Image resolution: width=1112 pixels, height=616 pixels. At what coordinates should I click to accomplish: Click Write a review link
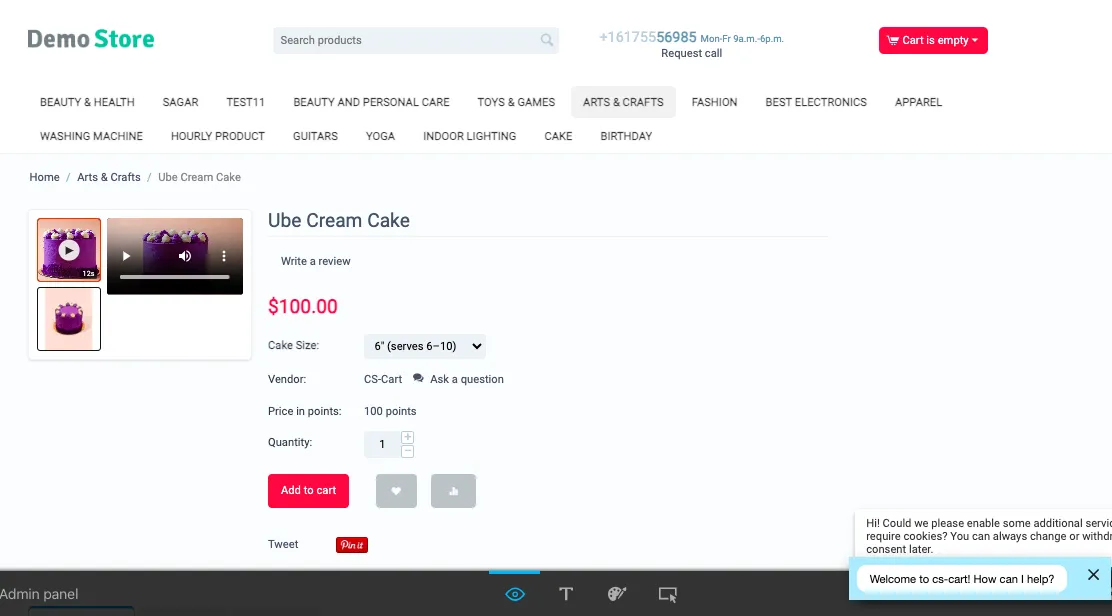coord(316,262)
